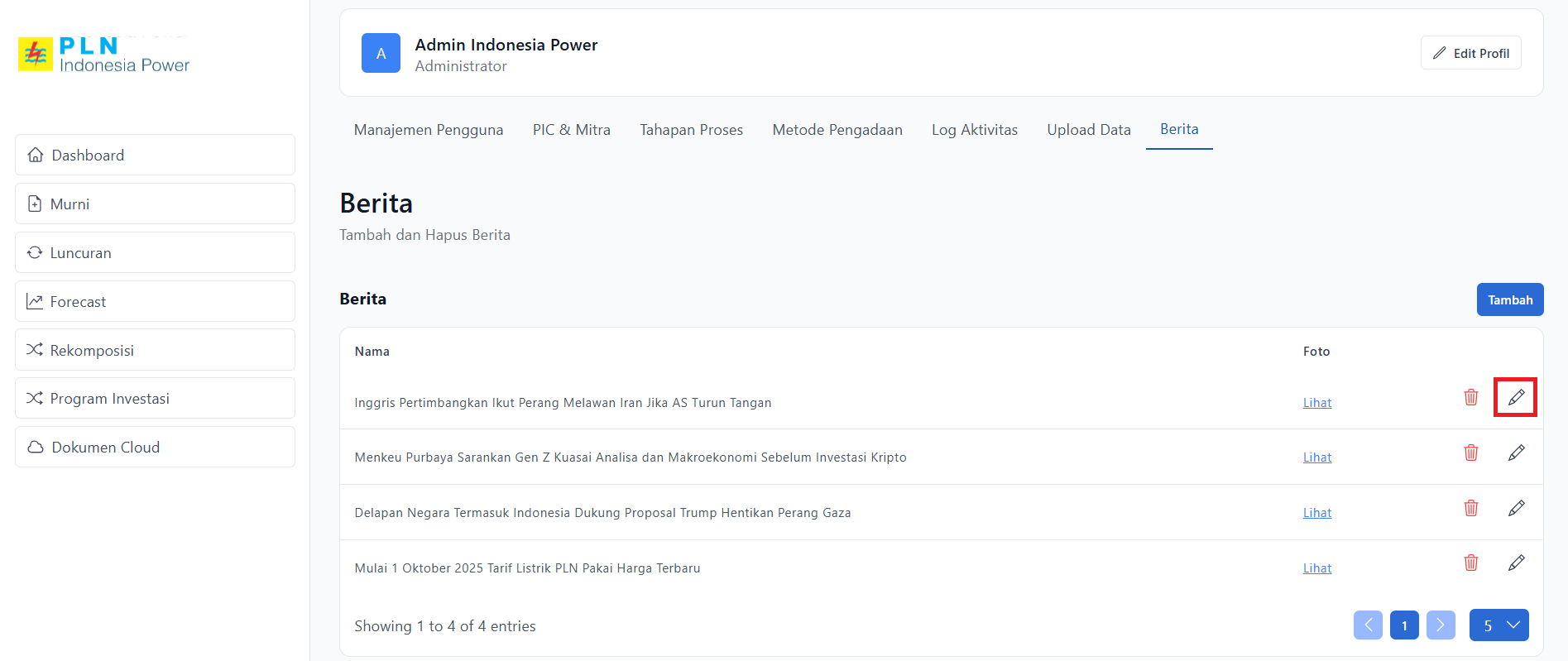Image resolution: width=1568 pixels, height=661 pixels.
Task: Open Lihat photo link for Menkeu Purbaya news
Action: coord(1316,457)
